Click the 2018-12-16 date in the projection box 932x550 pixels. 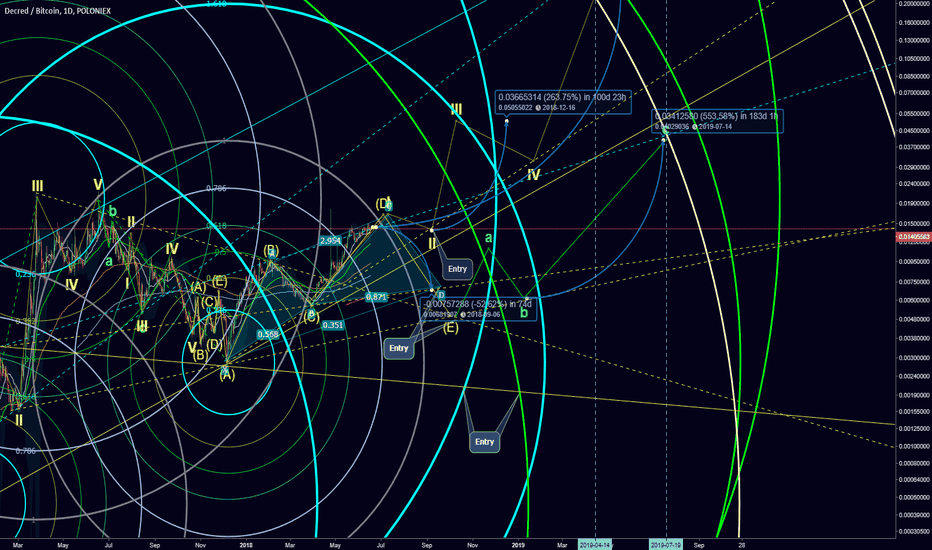coord(558,108)
